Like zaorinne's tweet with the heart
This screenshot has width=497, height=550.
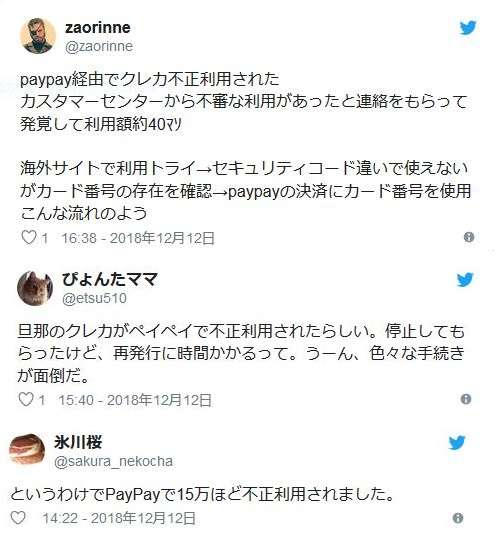[x=29, y=237]
